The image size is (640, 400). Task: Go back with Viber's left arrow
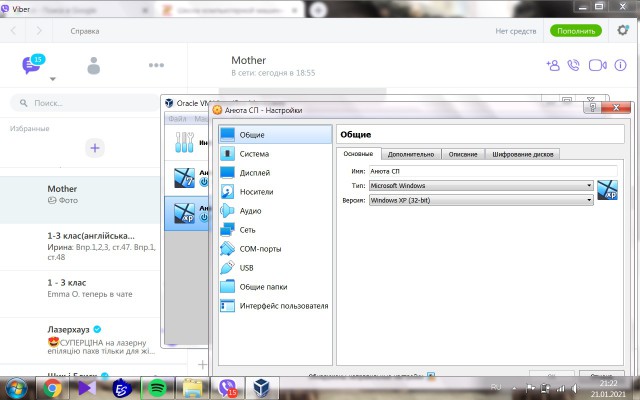tap(13, 31)
